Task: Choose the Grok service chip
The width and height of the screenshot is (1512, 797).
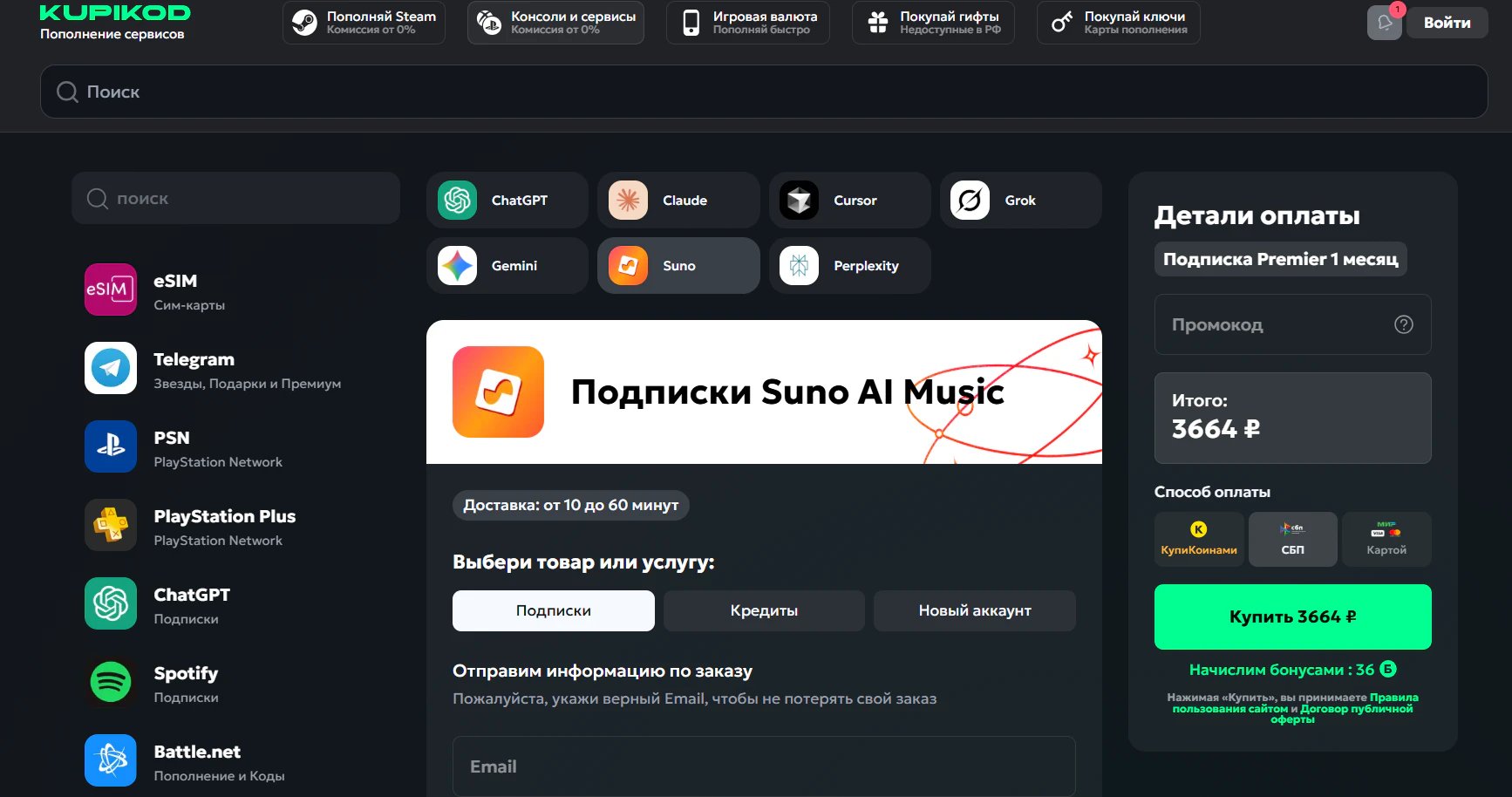Action: point(1021,201)
